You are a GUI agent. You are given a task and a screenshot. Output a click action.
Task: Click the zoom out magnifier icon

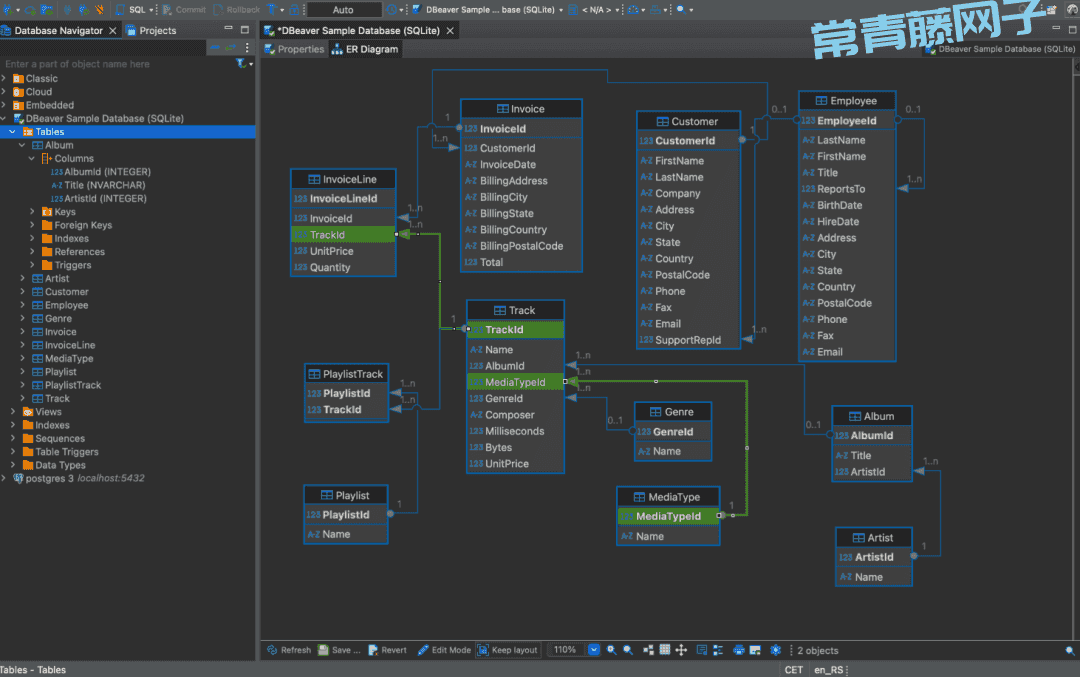tap(628, 650)
